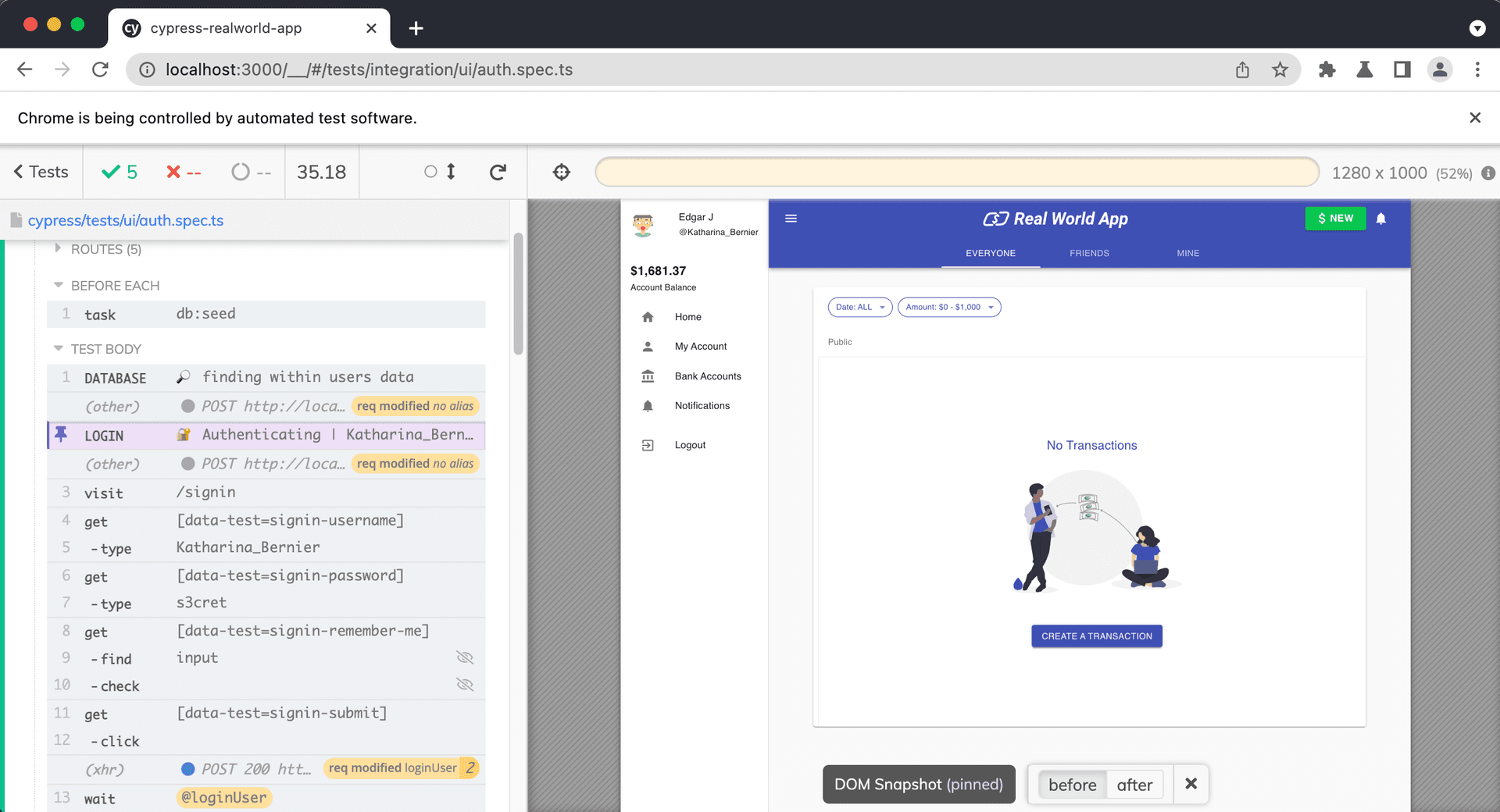Open the hamburger menu in Real World App
This screenshot has width=1500, height=812.
791,219
